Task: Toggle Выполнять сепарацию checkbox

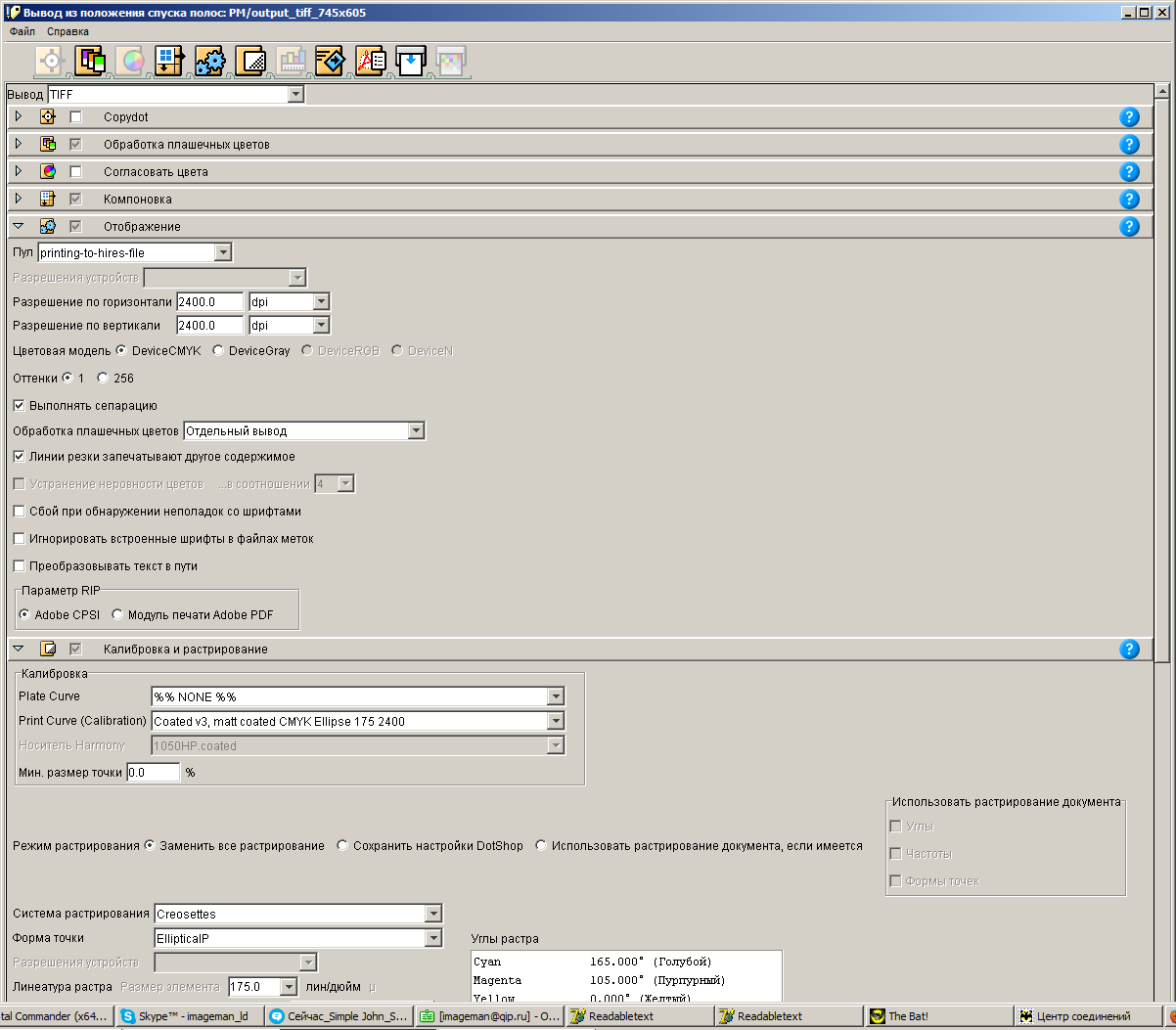Action: [x=20, y=405]
